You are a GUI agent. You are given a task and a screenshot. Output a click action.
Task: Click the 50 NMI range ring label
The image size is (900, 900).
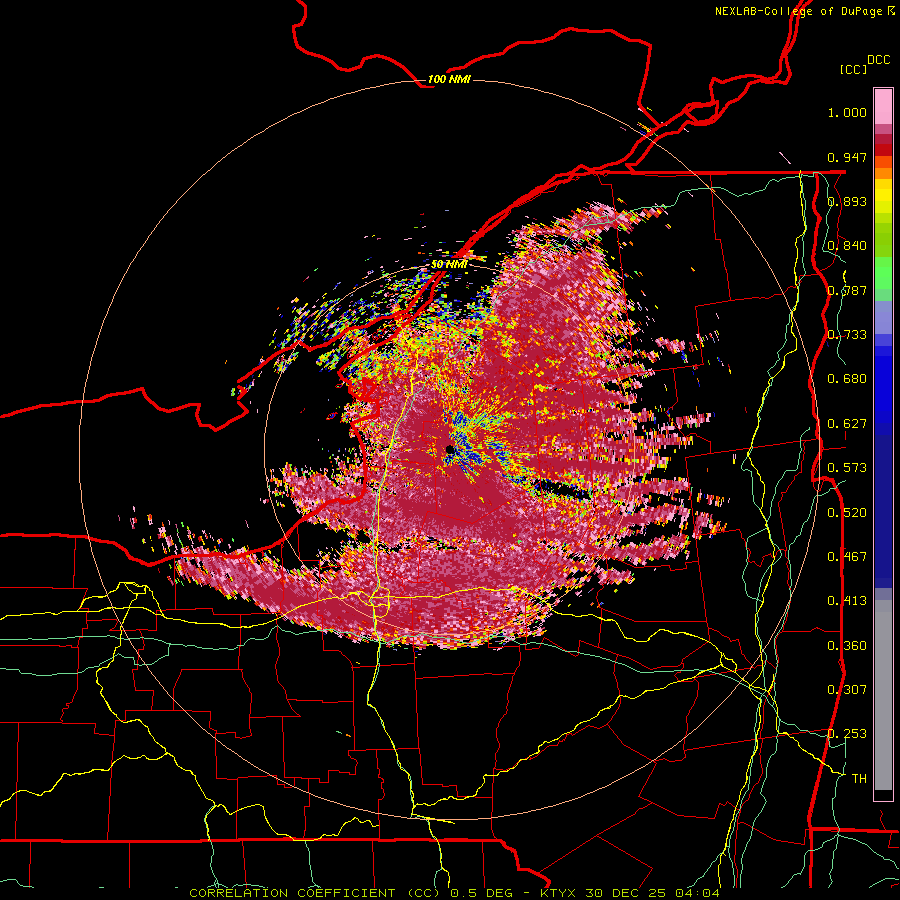pyautogui.click(x=449, y=265)
